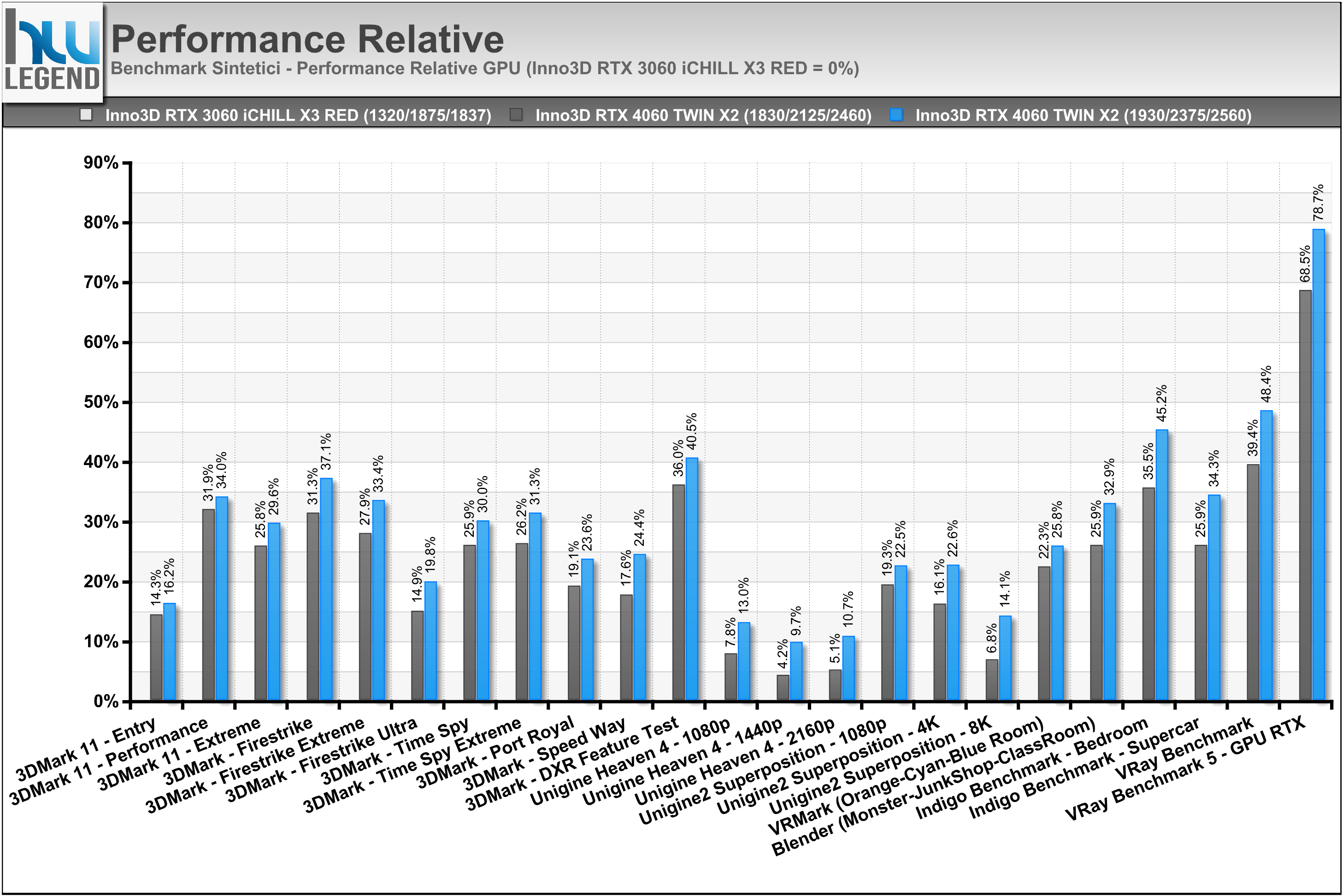Click the 3DMark 11 - Extreme axis label
The image size is (1343, 896).
[x=179, y=754]
